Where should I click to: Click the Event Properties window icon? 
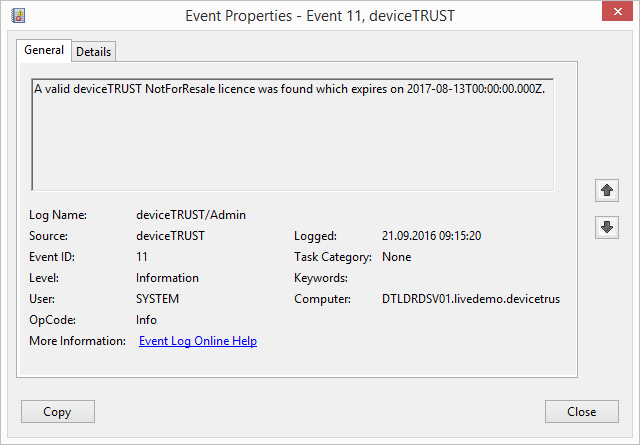18,15
